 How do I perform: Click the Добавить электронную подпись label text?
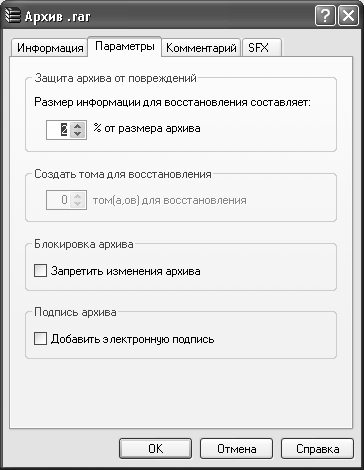133,339
